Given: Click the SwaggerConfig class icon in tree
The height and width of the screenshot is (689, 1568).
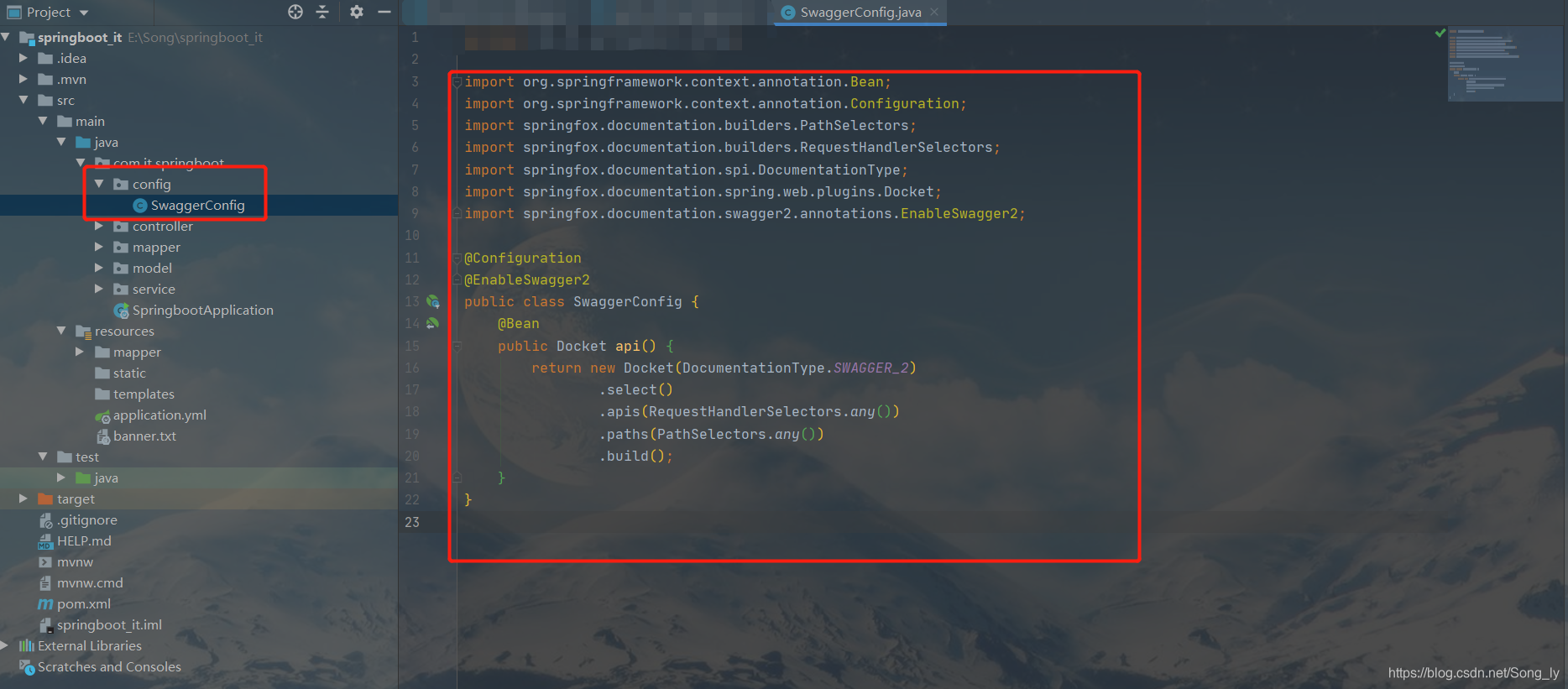Looking at the screenshot, I should pyautogui.click(x=140, y=206).
